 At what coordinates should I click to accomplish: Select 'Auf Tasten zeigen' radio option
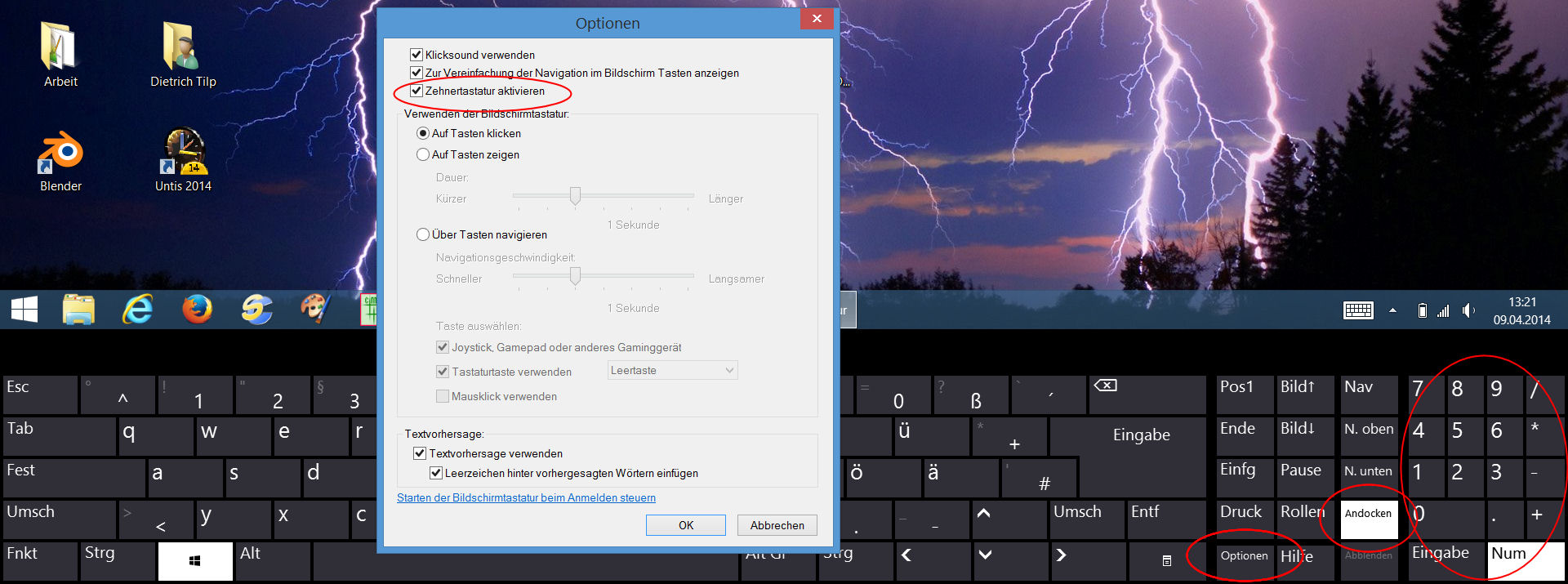[x=423, y=154]
